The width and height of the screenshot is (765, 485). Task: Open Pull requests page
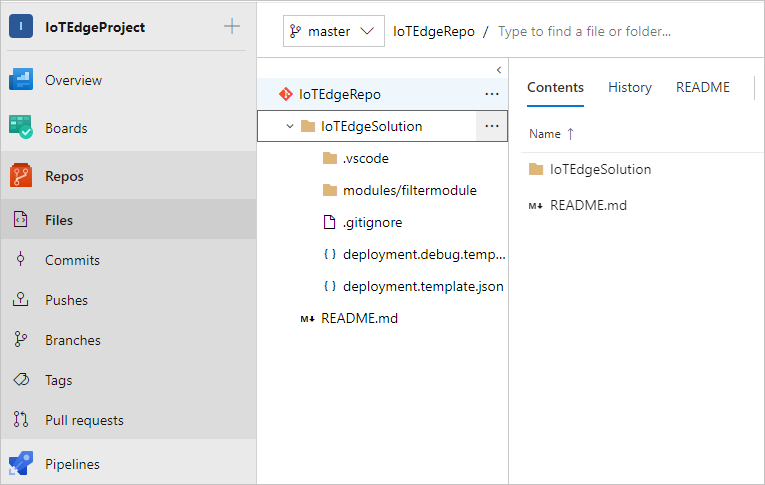[x=84, y=420]
